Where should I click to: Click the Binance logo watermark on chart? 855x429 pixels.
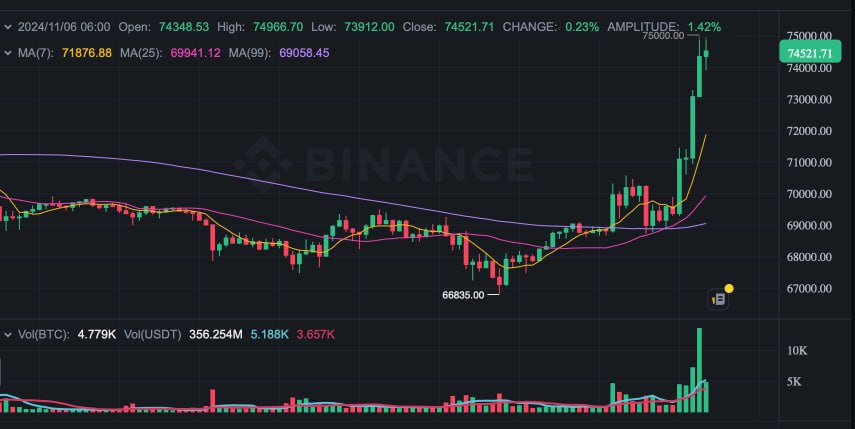point(382,161)
